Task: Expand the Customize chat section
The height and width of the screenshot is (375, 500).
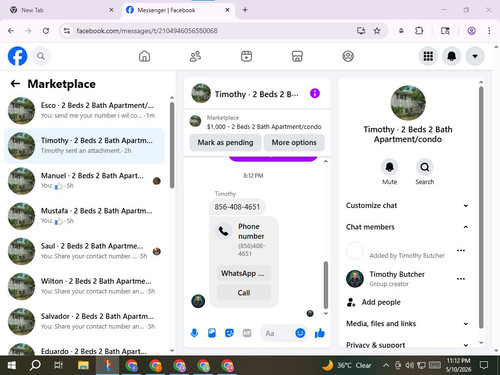Action: point(407,205)
